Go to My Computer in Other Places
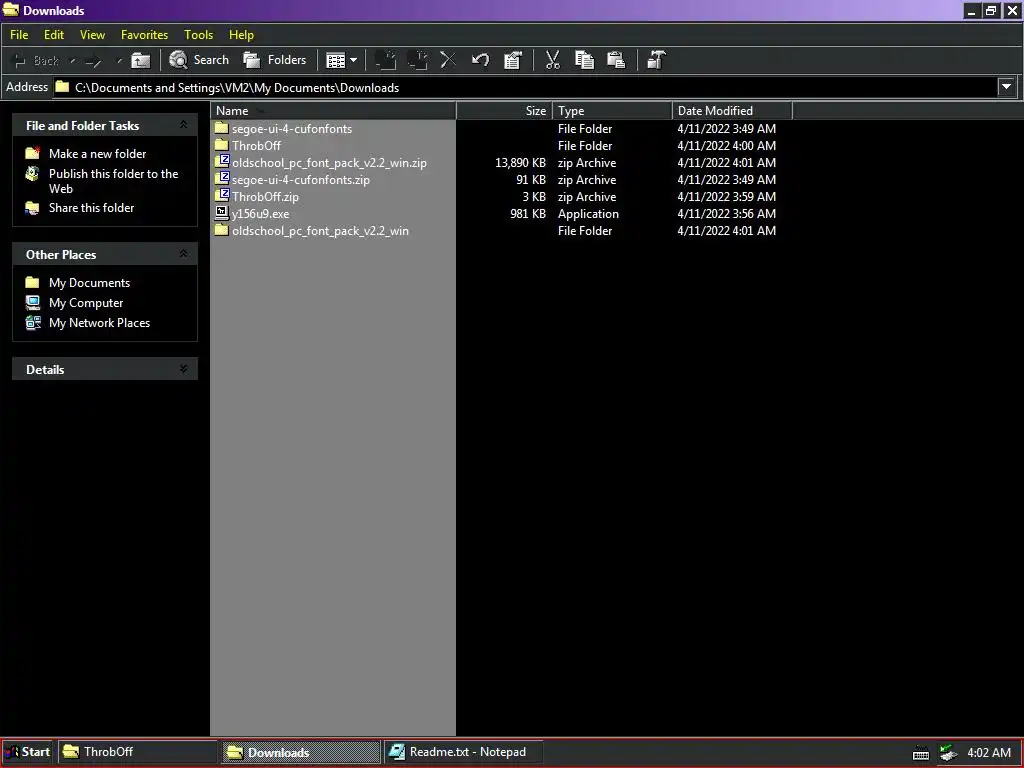 (86, 303)
